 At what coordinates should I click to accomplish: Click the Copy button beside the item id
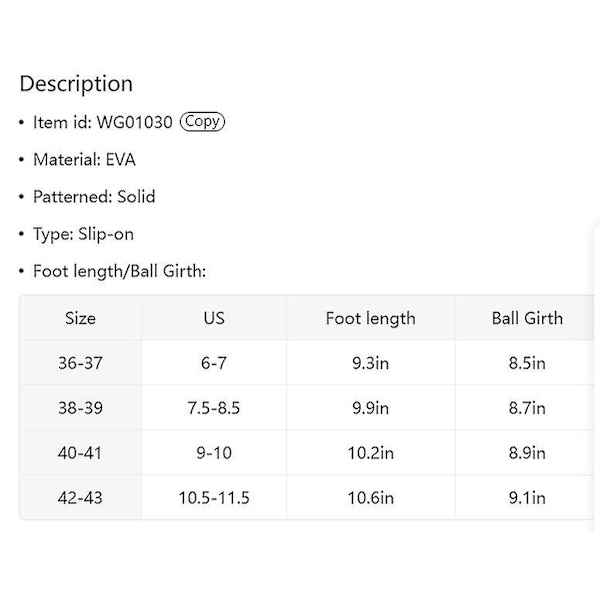coord(202,122)
